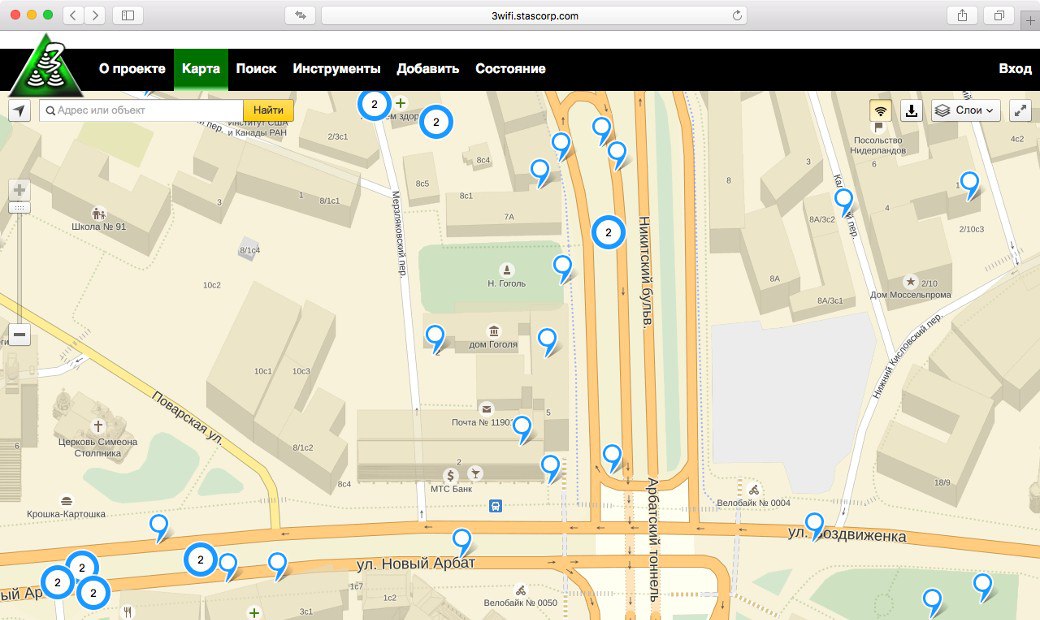Click the Посольство Нидерландов label

point(878,145)
